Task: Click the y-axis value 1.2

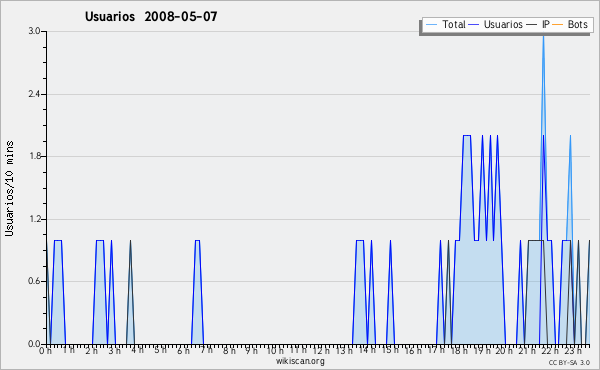Action: point(34,219)
